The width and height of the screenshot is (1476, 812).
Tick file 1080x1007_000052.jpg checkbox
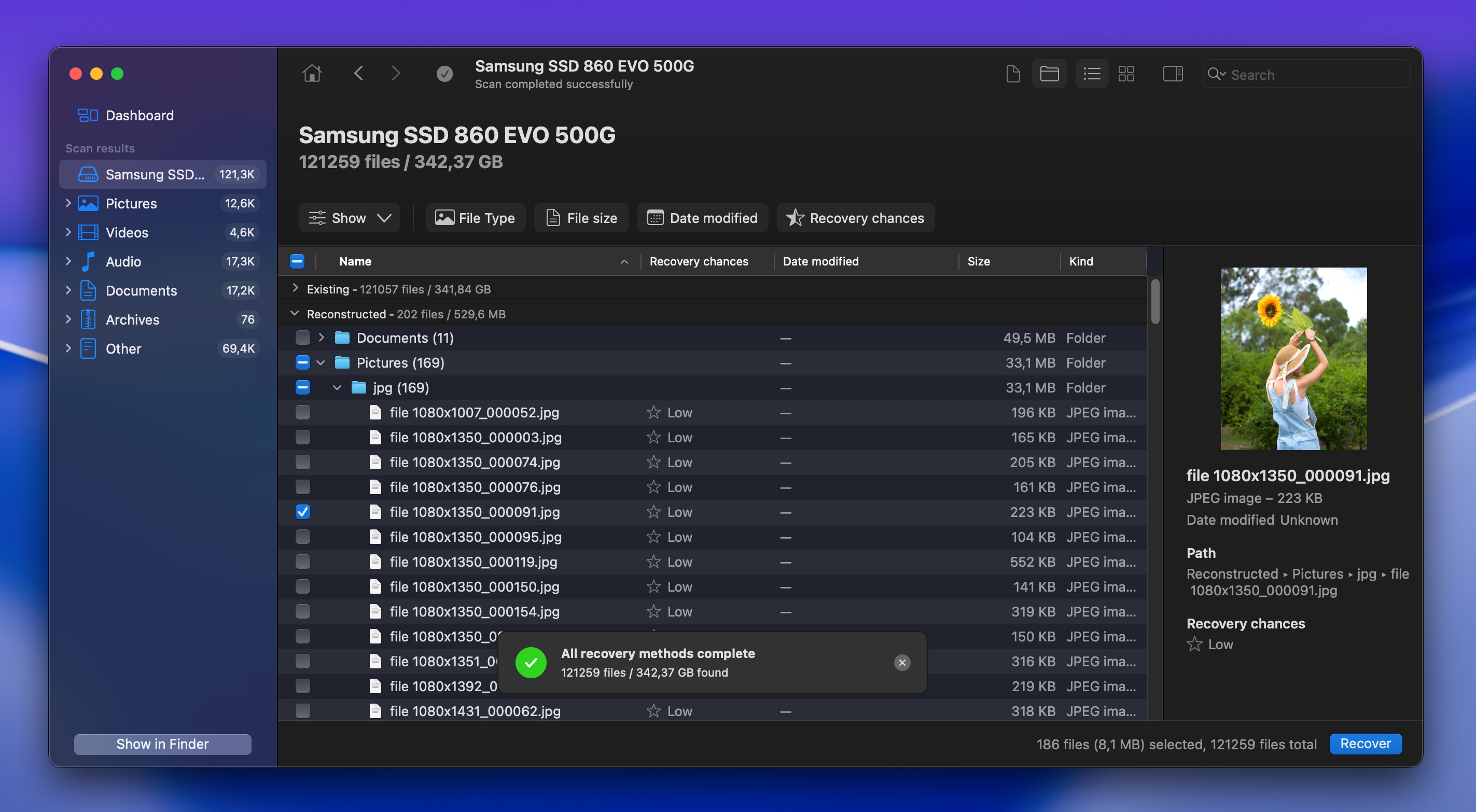pos(302,412)
